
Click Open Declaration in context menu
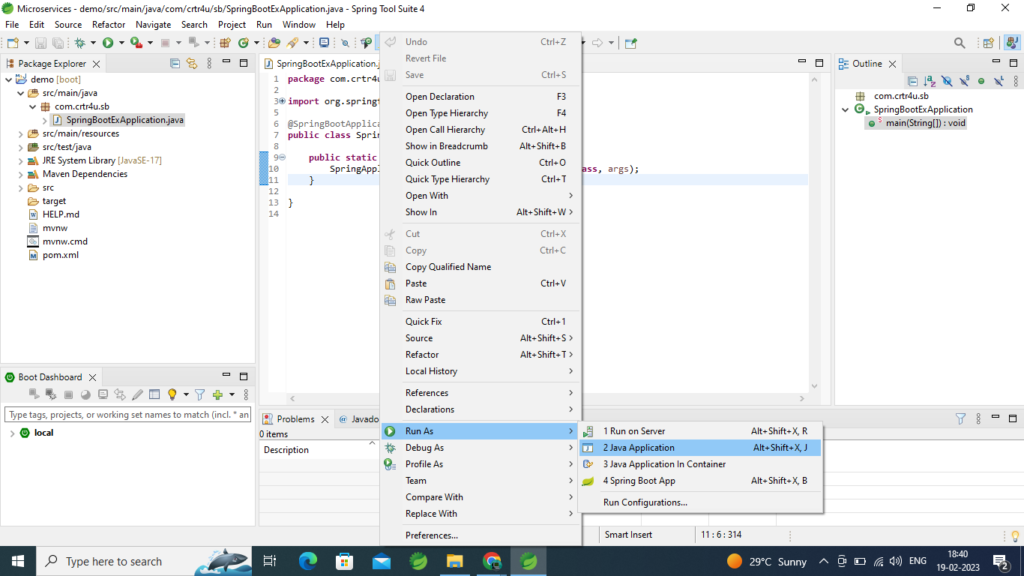(x=480, y=97)
